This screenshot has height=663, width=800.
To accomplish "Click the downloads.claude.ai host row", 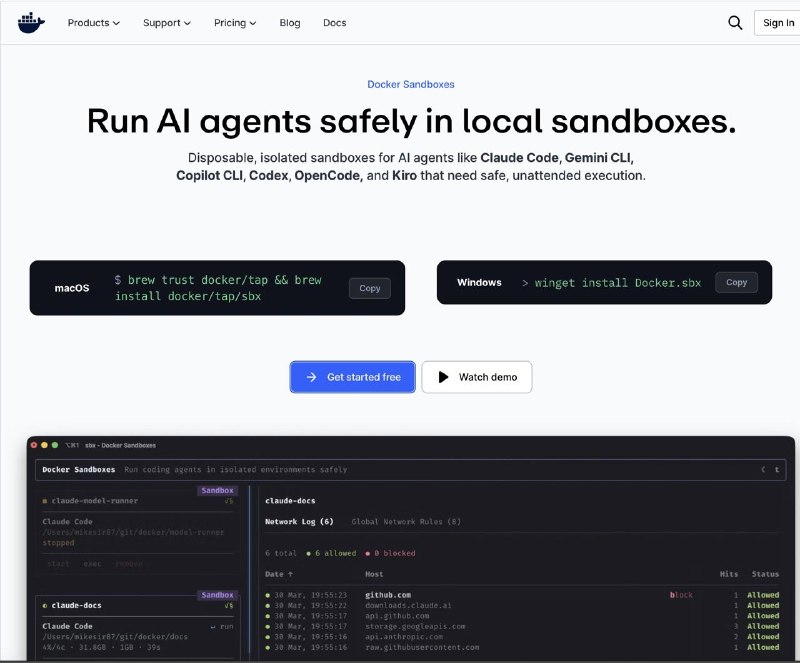I will pos(522,606).
